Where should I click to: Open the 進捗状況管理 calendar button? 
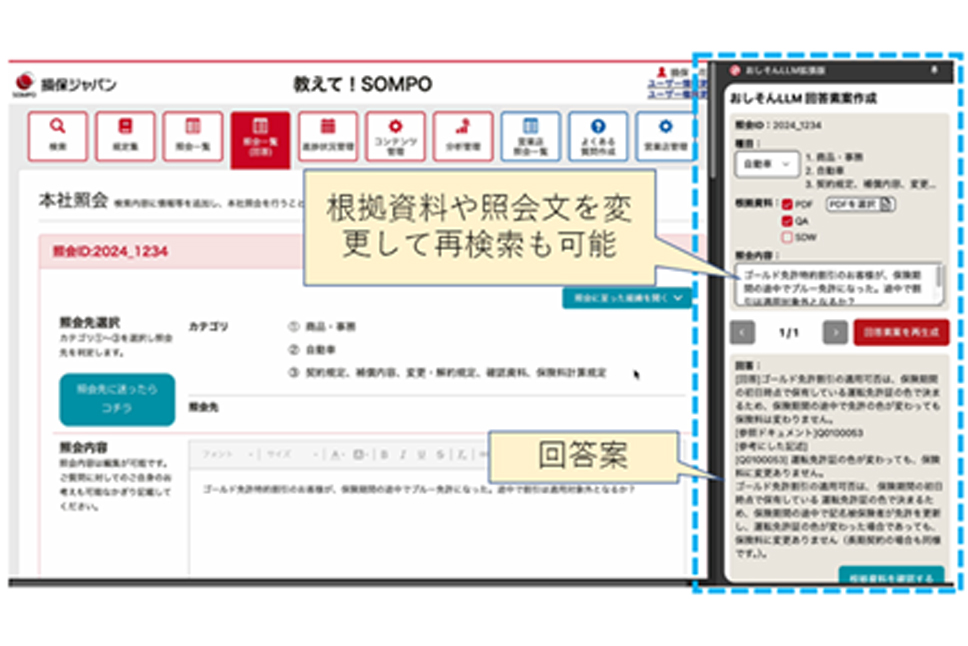328,136
